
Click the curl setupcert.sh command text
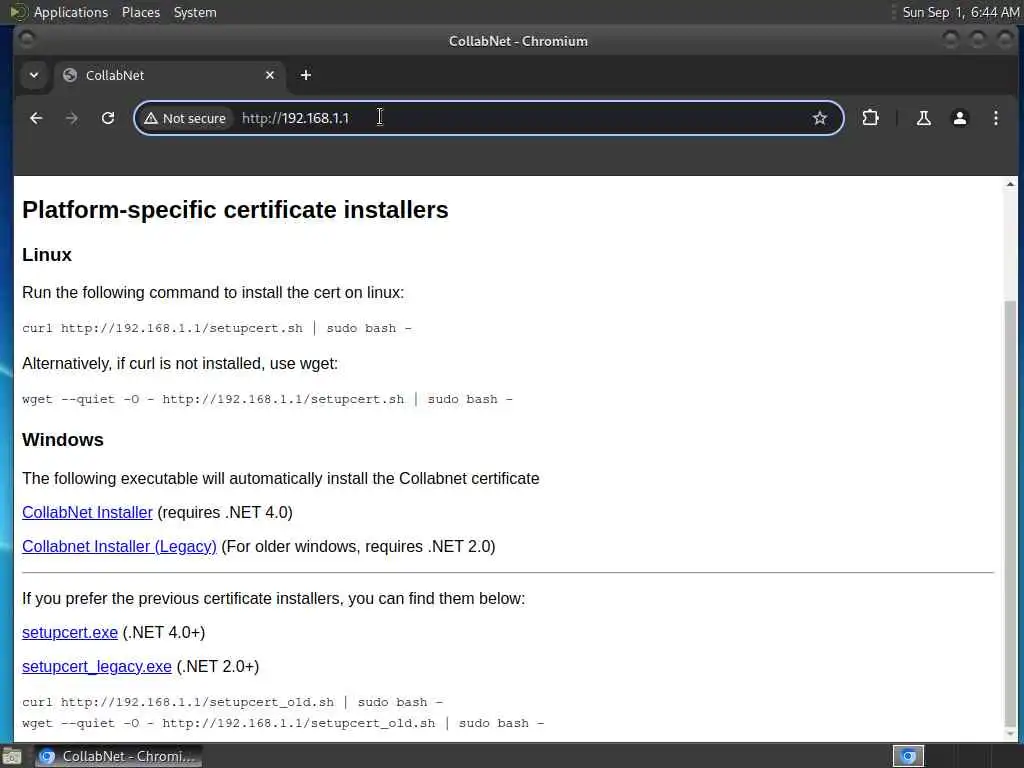(217, 328)
